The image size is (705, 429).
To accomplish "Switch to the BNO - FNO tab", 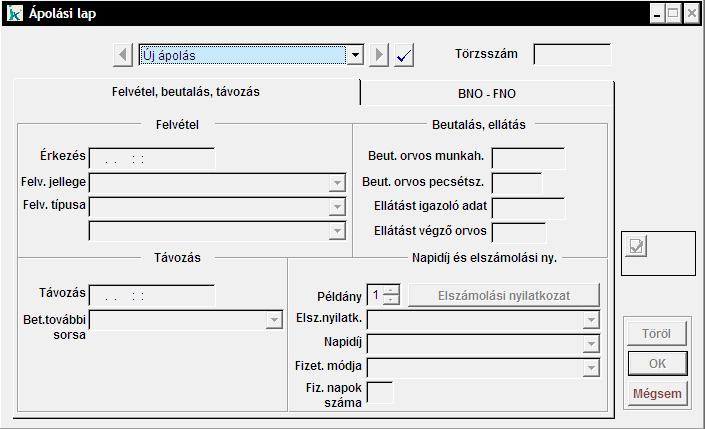I will 487,93.
